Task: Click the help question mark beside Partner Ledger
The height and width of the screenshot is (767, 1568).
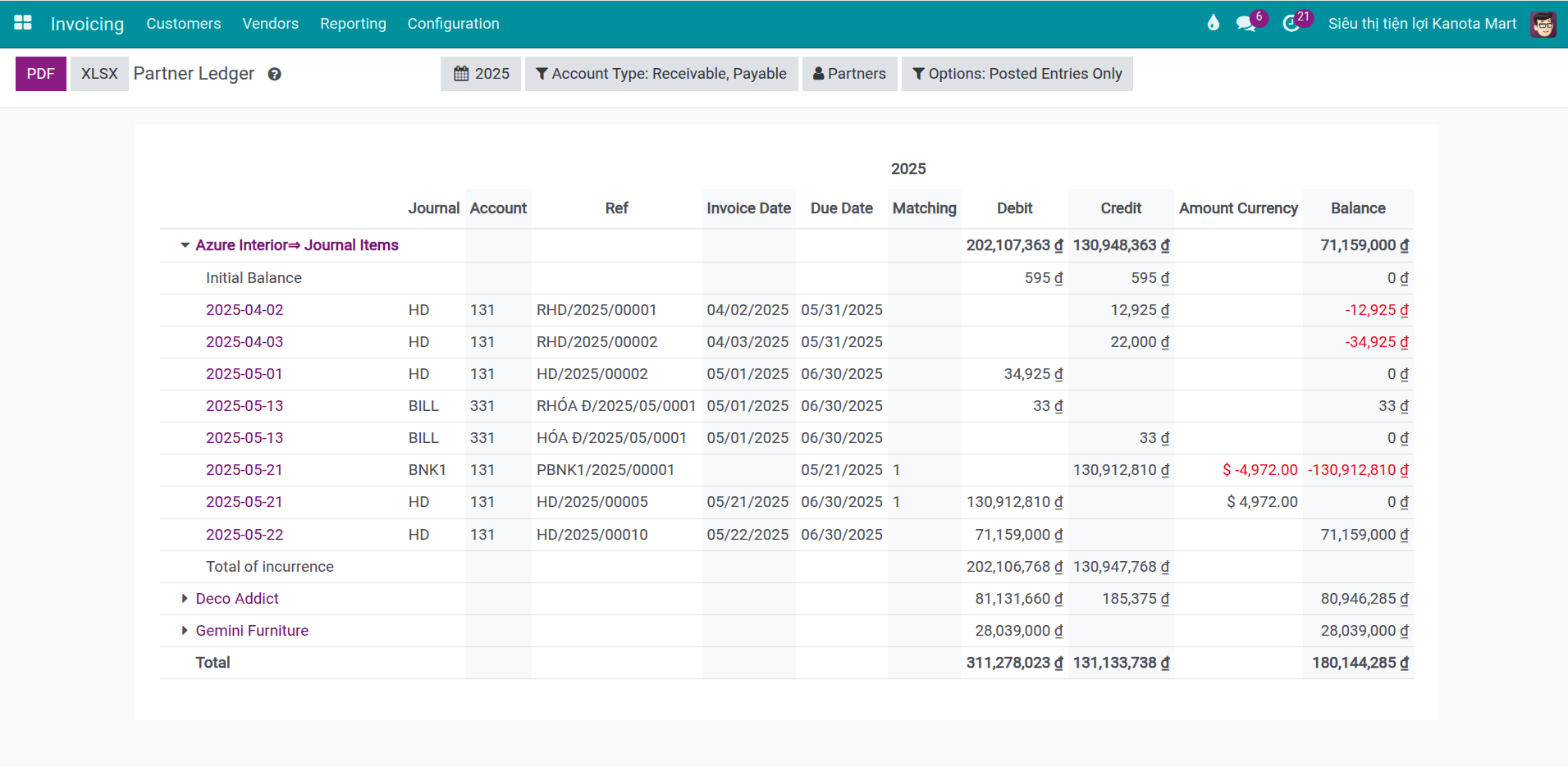Action: tap(275, 74)
